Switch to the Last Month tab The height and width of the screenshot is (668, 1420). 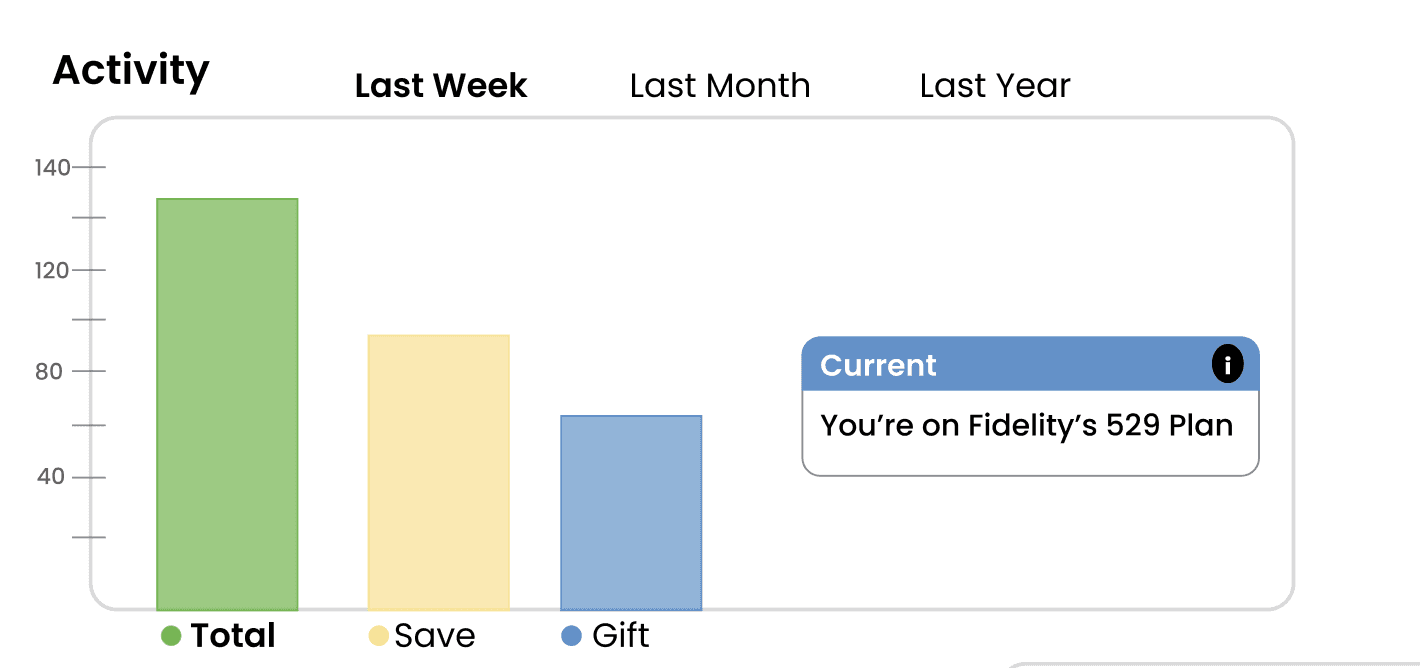point(720,86)
